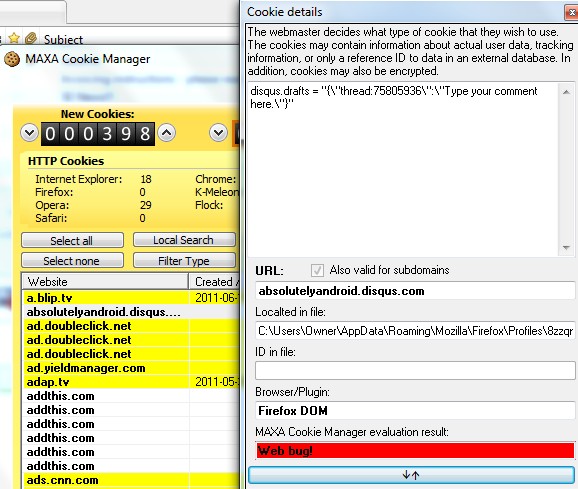The height and width of the screenshot is (489, 578).
Task: Click the 2011-05 date in adap.tv row
Action: point(217,382)
